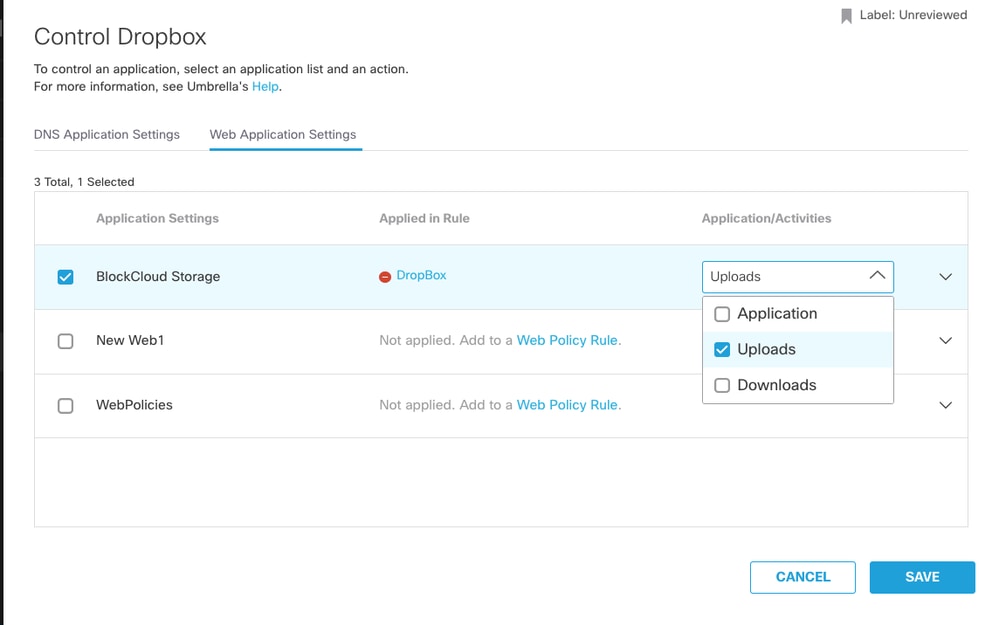Open Web Policy Rule link for New Web1

(568, 340)
